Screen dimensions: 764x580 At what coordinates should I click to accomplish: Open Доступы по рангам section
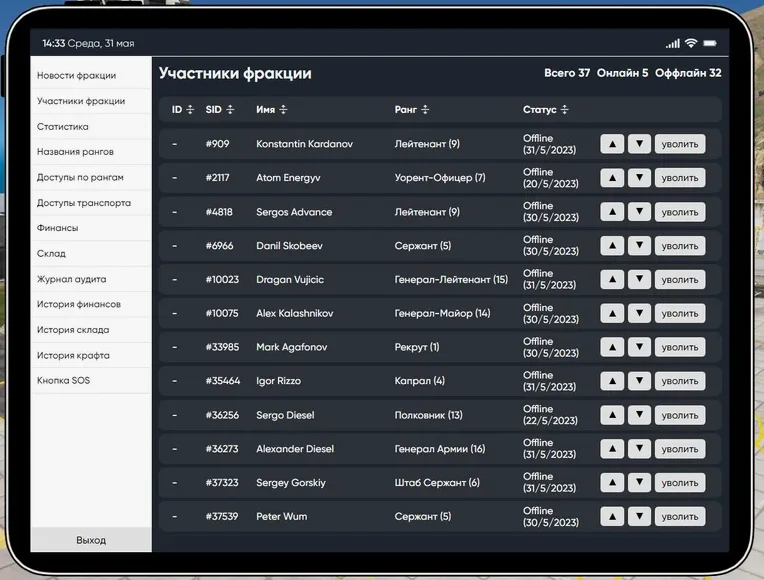91,177
